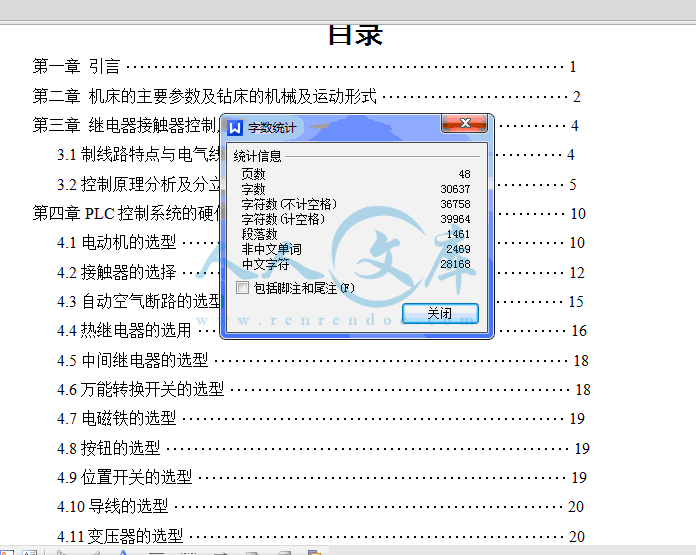
Task: Open the 第二章 机床的主要参数 contents entry
Action: click(x=306, y=96)
